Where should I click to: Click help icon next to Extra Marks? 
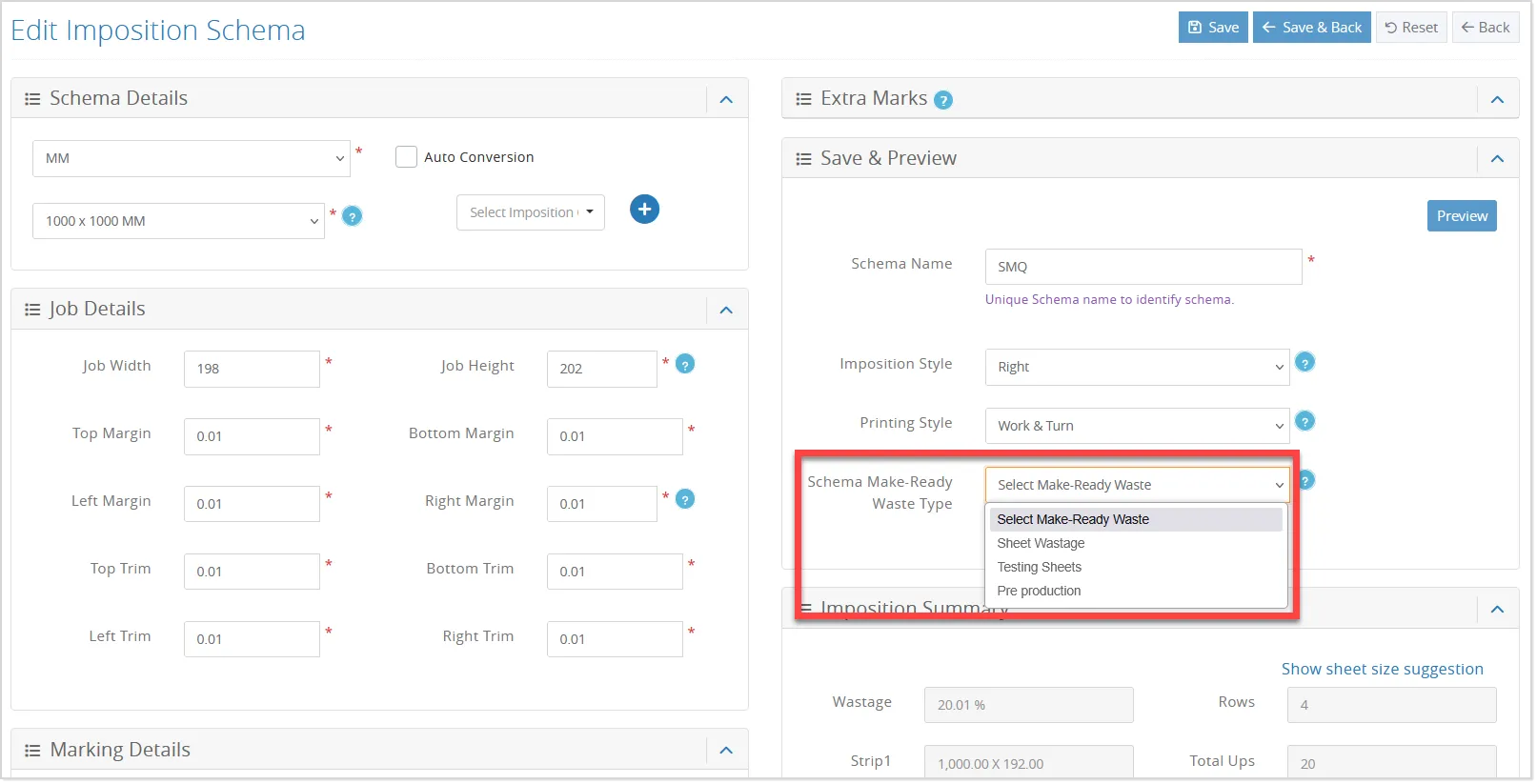[943, 100]
